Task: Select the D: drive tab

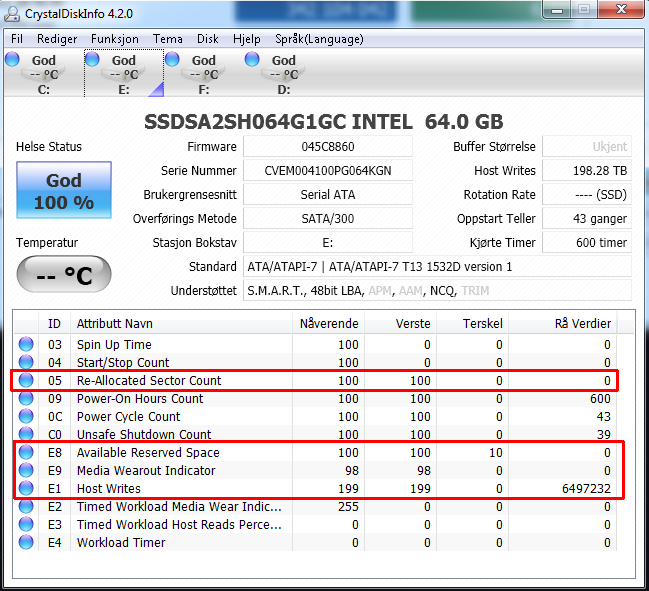Action: 284,73
